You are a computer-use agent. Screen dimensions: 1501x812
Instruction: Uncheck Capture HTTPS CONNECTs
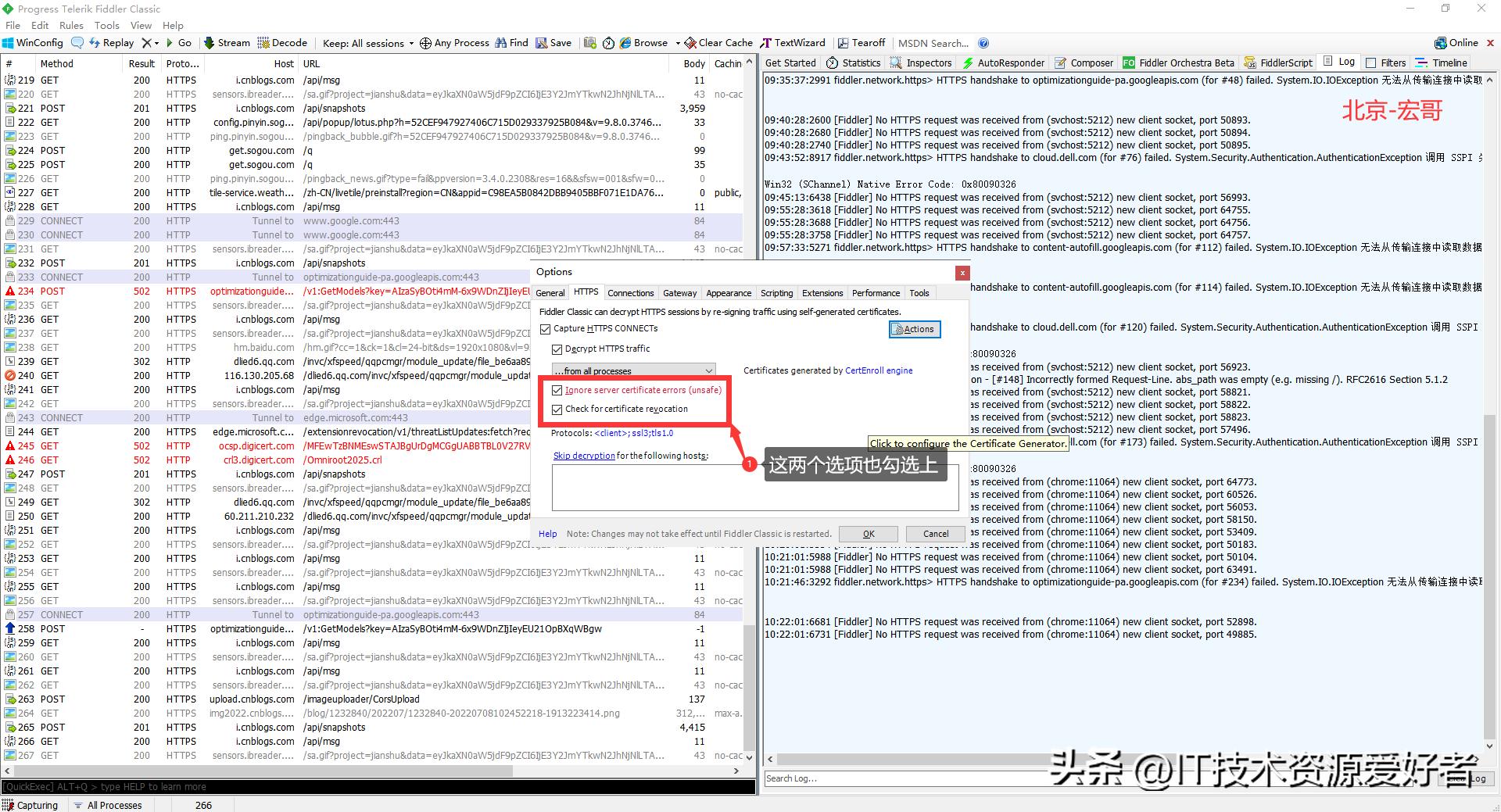coord(546,329)
